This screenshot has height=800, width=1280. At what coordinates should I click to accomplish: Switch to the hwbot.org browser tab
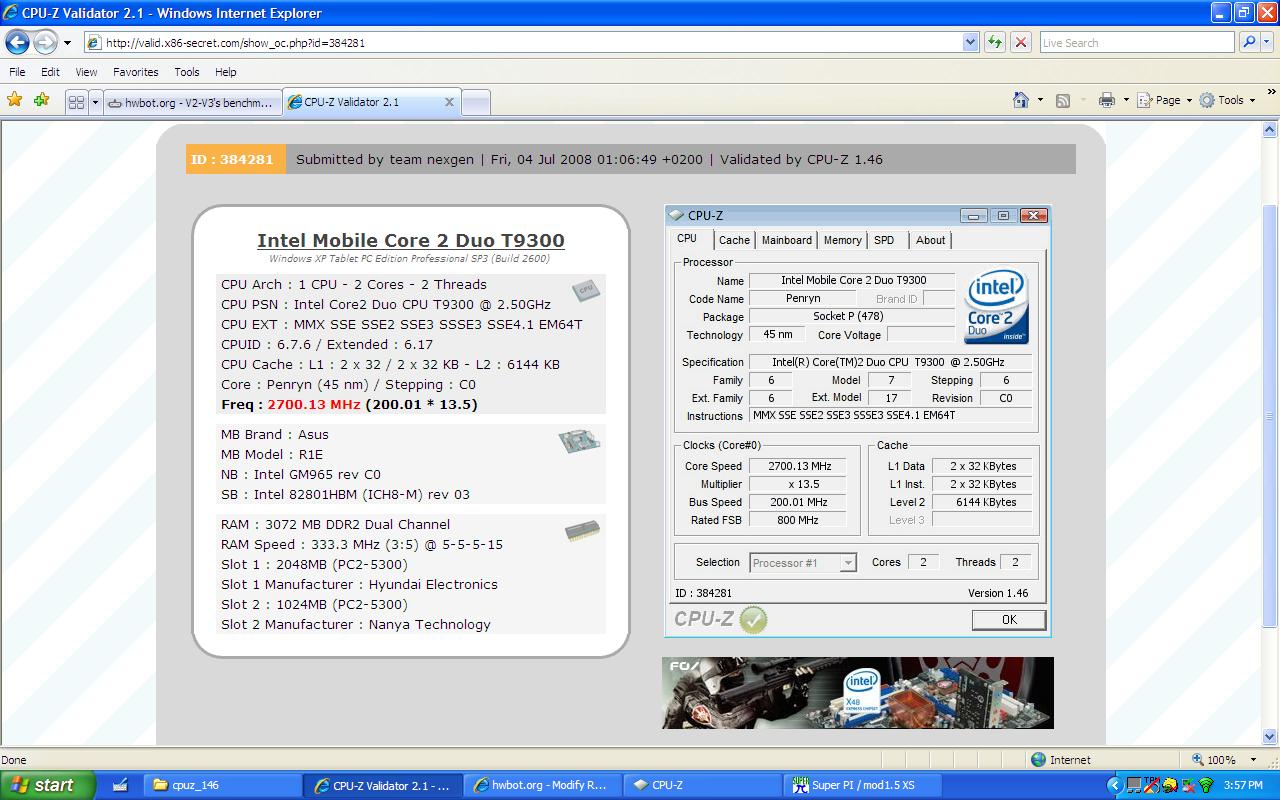click(x=192, y=102)
